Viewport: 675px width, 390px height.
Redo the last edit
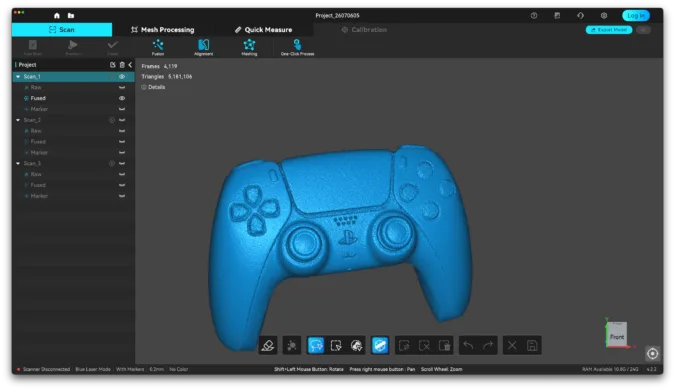point(488,345)
